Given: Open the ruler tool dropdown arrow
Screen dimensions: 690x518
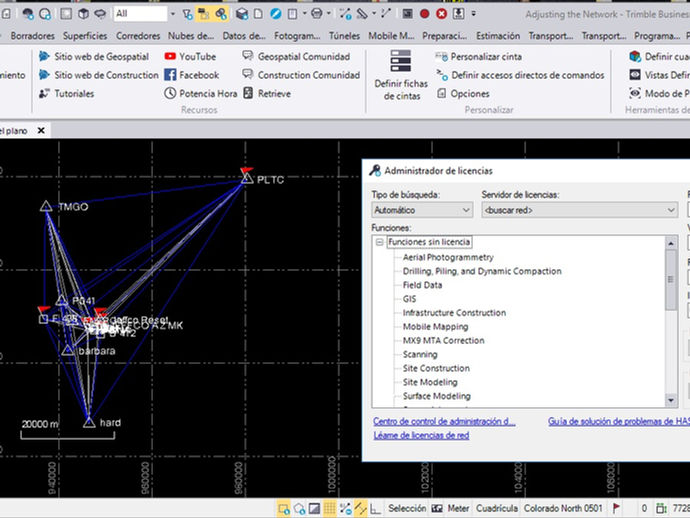Looking at the screenshot, I should pos(374,14).
